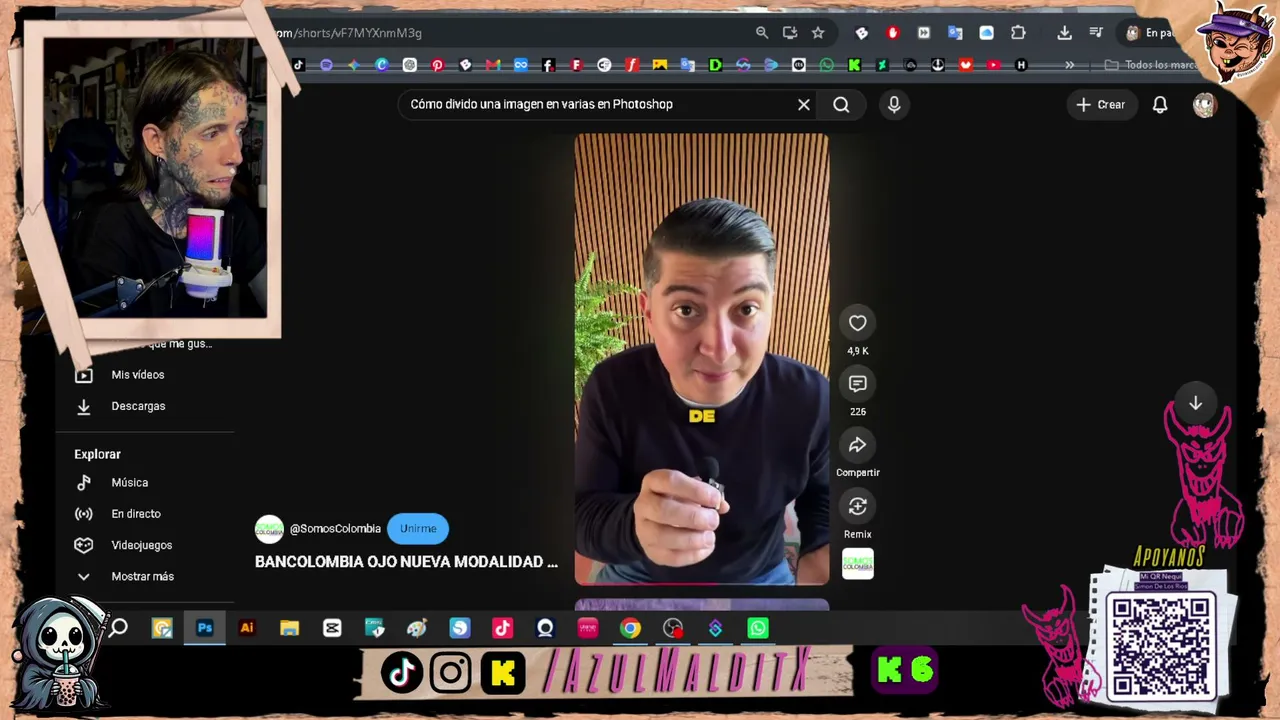Viewport: 1280px width, 720px height.
Task: Open Adobe Illustrator from the taskbar
Action: (x=247, y=628)
